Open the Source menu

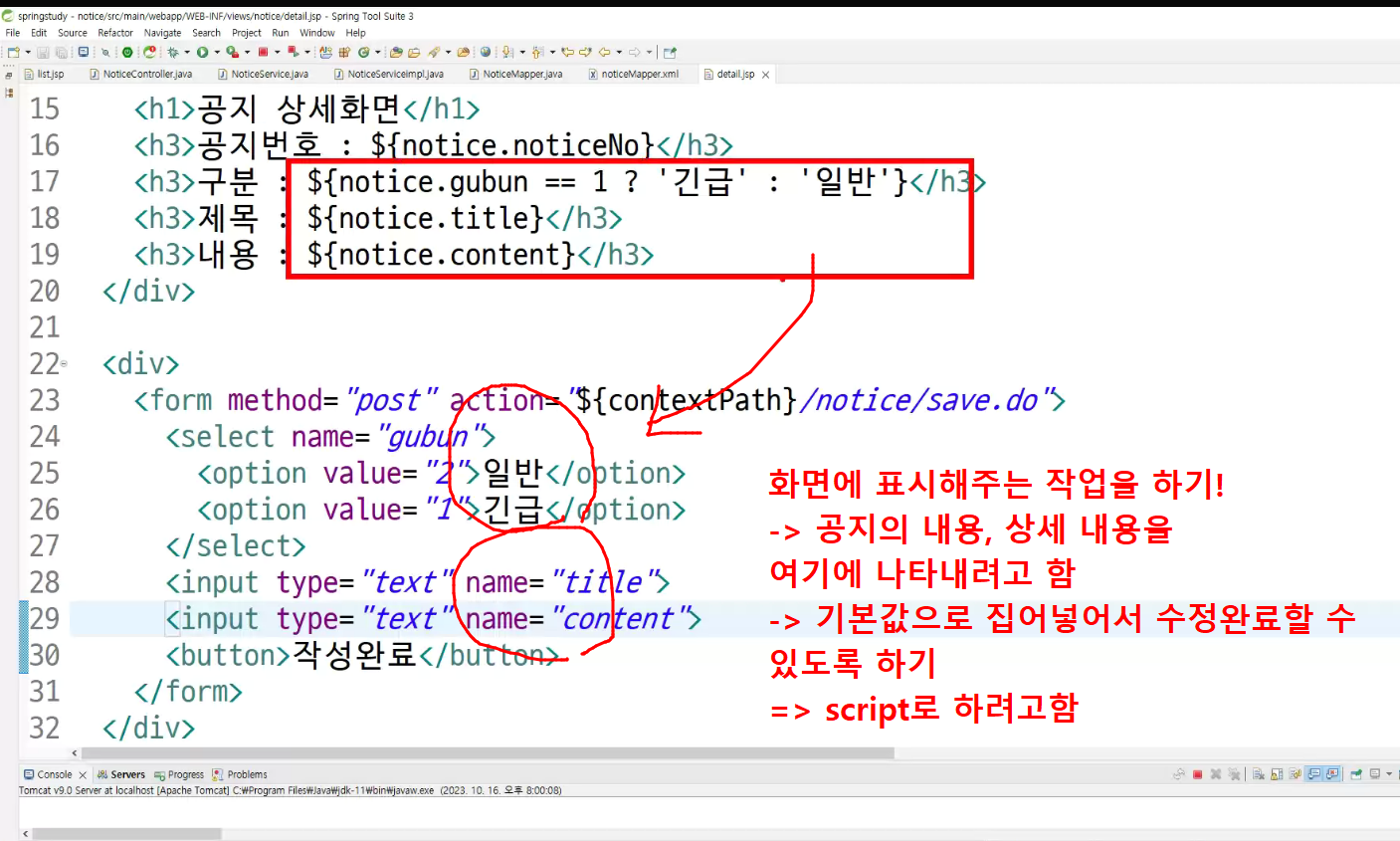pyautogui.click(x=73, y=33)
